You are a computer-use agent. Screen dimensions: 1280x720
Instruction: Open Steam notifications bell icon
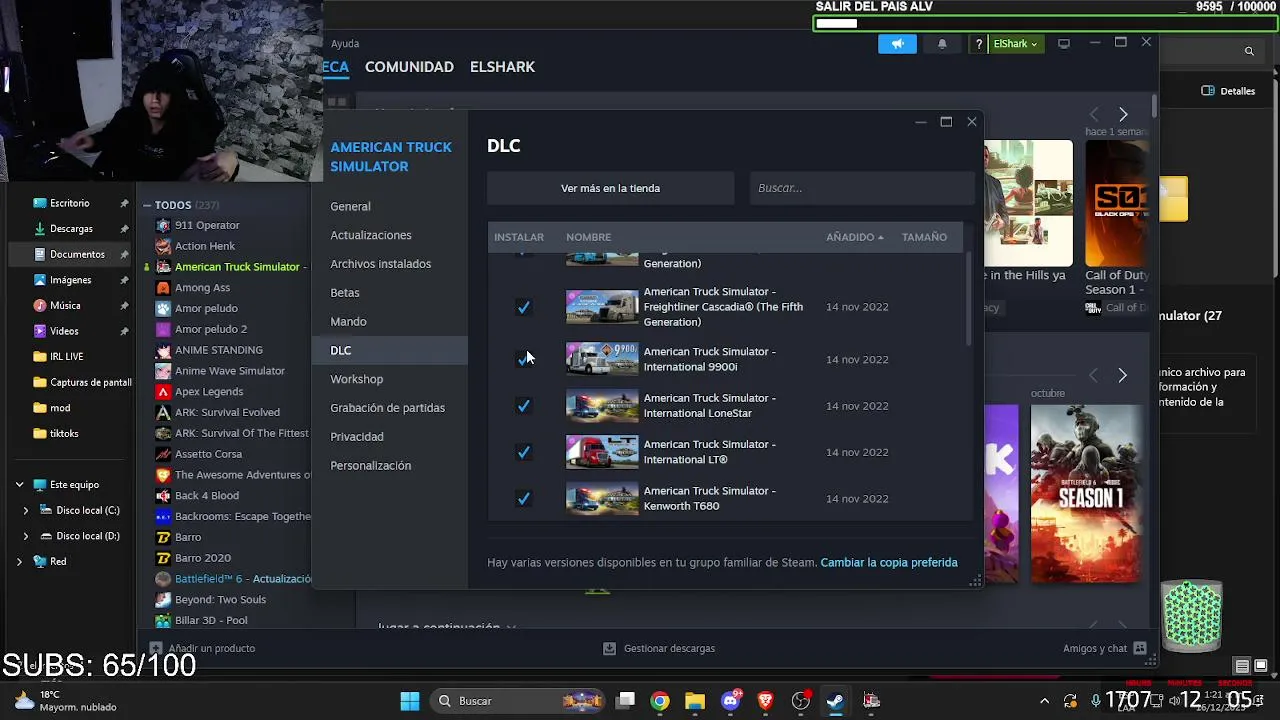tap(942, 44)
